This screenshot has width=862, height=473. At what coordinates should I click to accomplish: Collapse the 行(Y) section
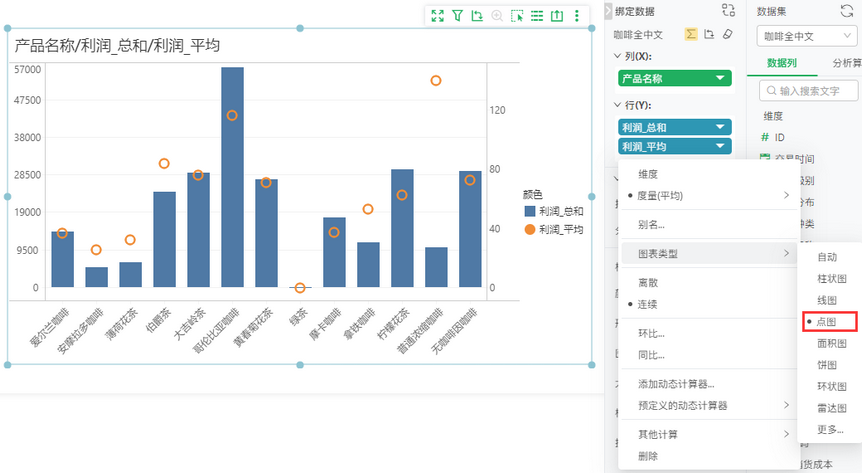pos(617,104)
